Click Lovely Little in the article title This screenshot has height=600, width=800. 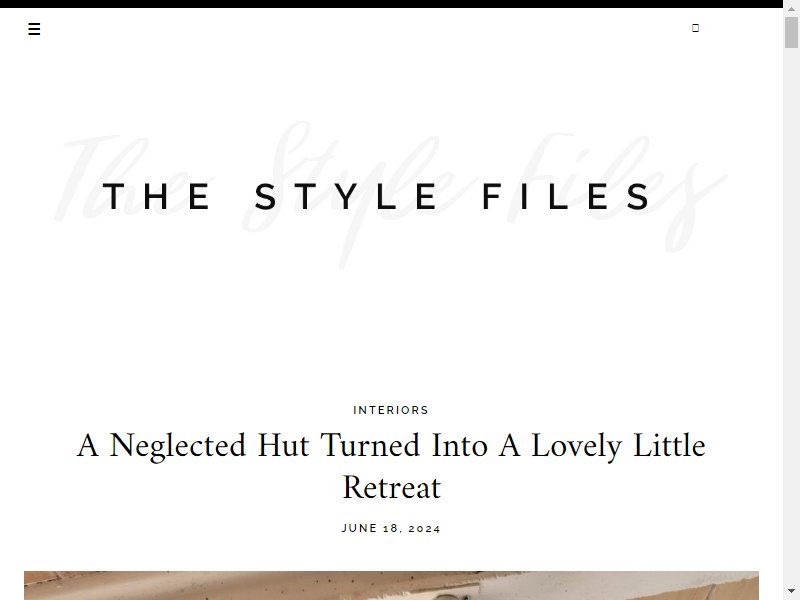(x=618, y=445)
